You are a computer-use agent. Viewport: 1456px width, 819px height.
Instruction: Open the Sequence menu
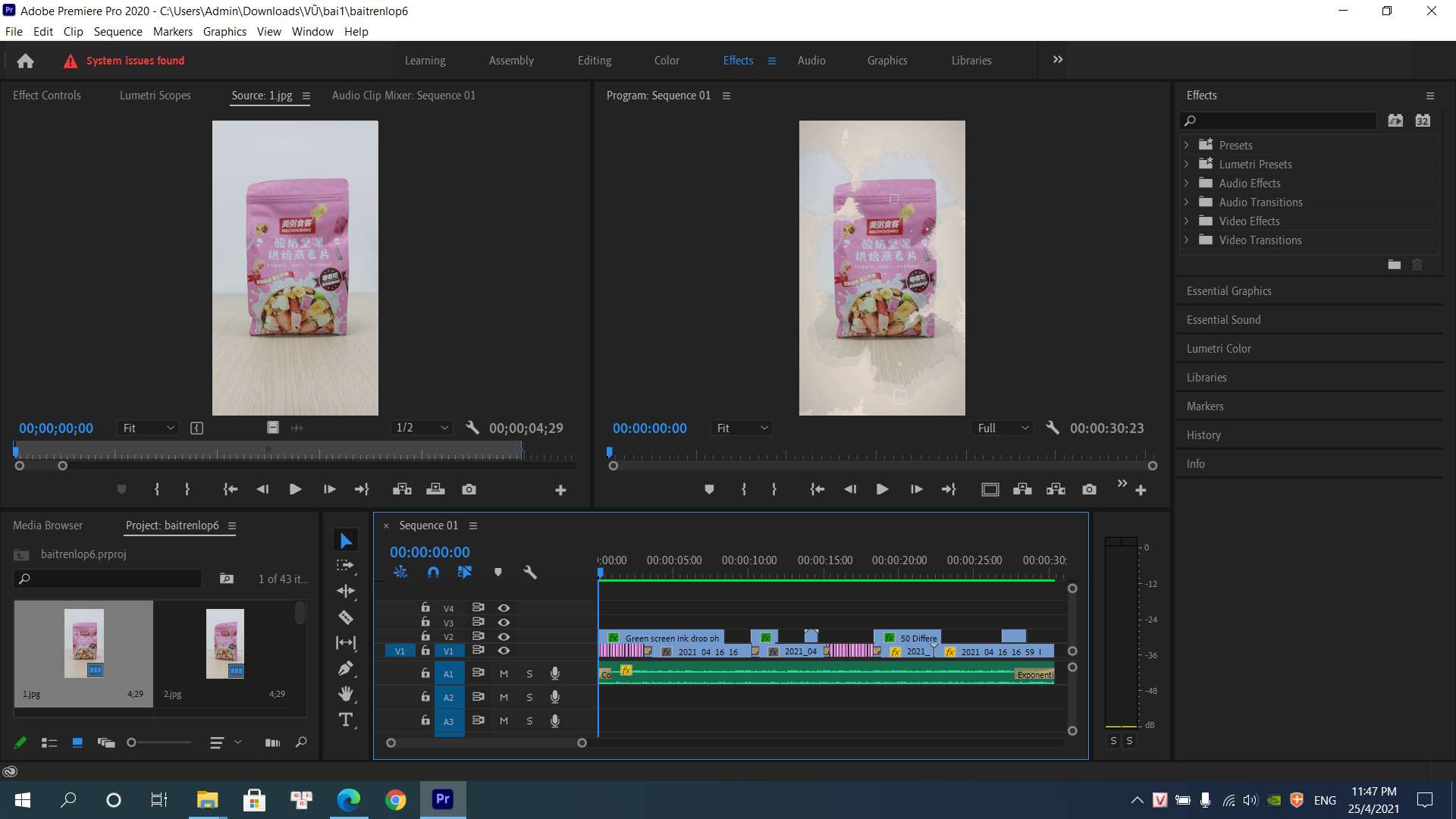coord(118,32)
